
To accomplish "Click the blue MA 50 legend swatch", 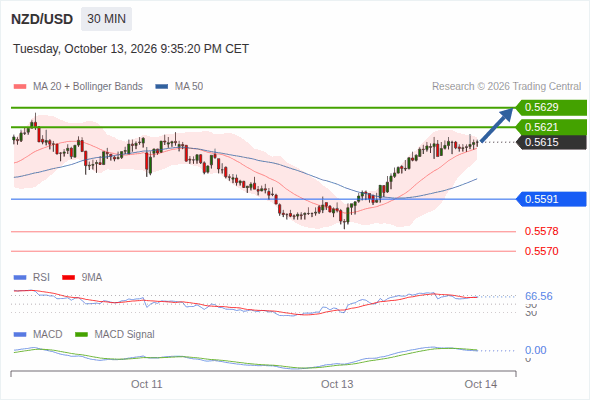I will 162,87.
